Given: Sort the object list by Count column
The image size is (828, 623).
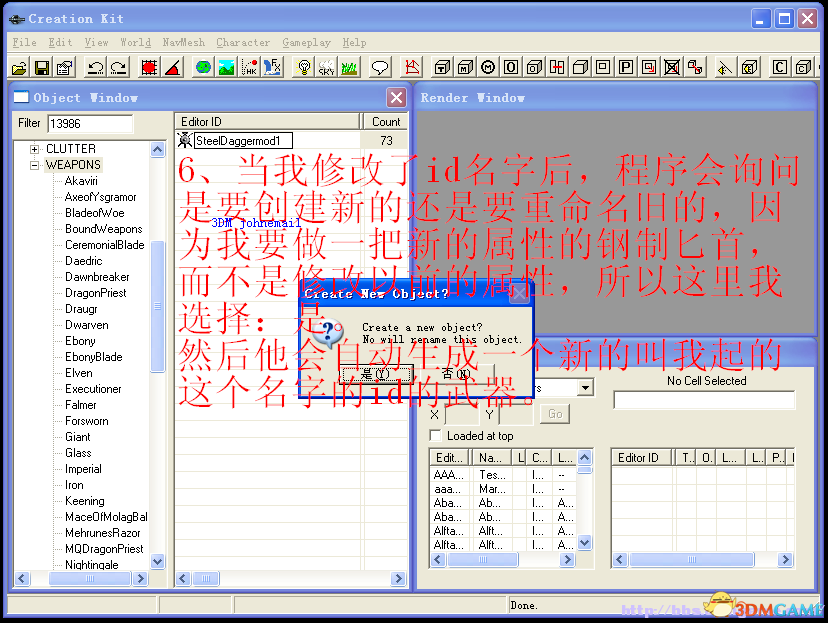Looking at the screenshot, I should click(x=385, y=121).
